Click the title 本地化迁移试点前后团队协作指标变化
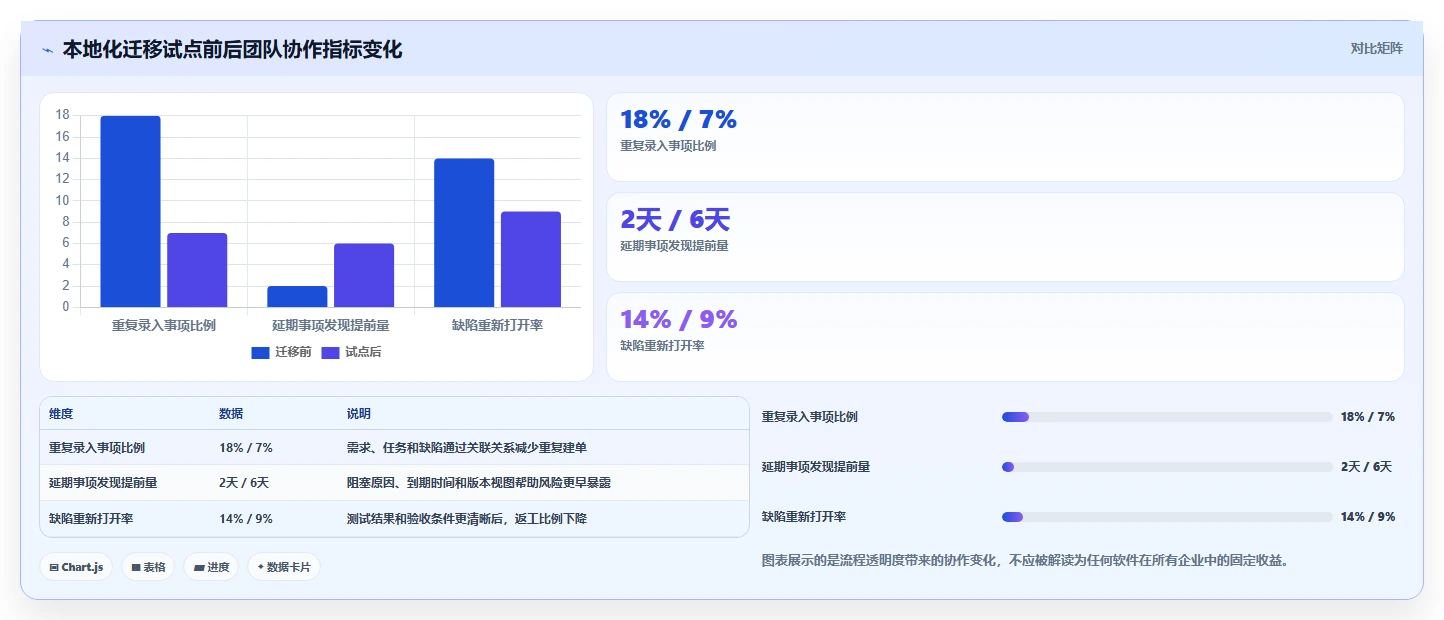The width and height of the screenshot is (1444, 620). pos(232,49)
